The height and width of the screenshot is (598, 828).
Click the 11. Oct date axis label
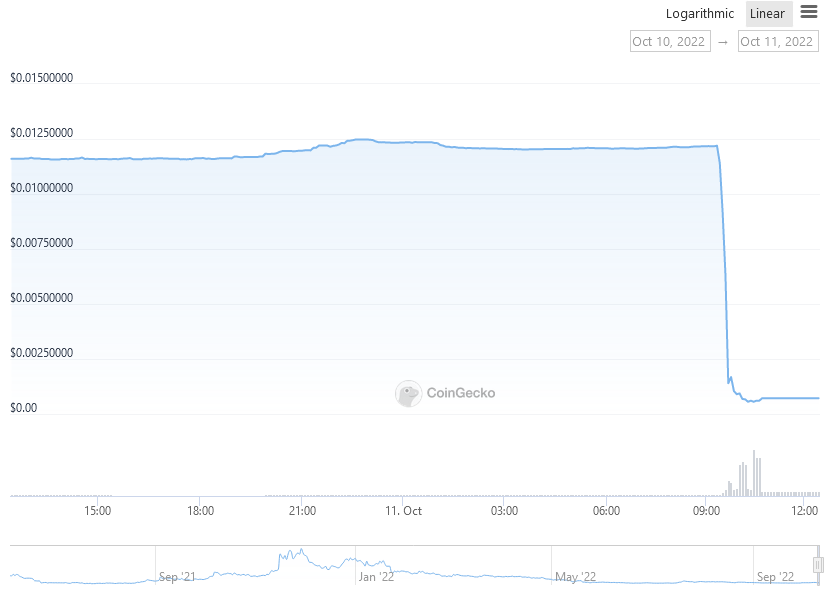403,511
